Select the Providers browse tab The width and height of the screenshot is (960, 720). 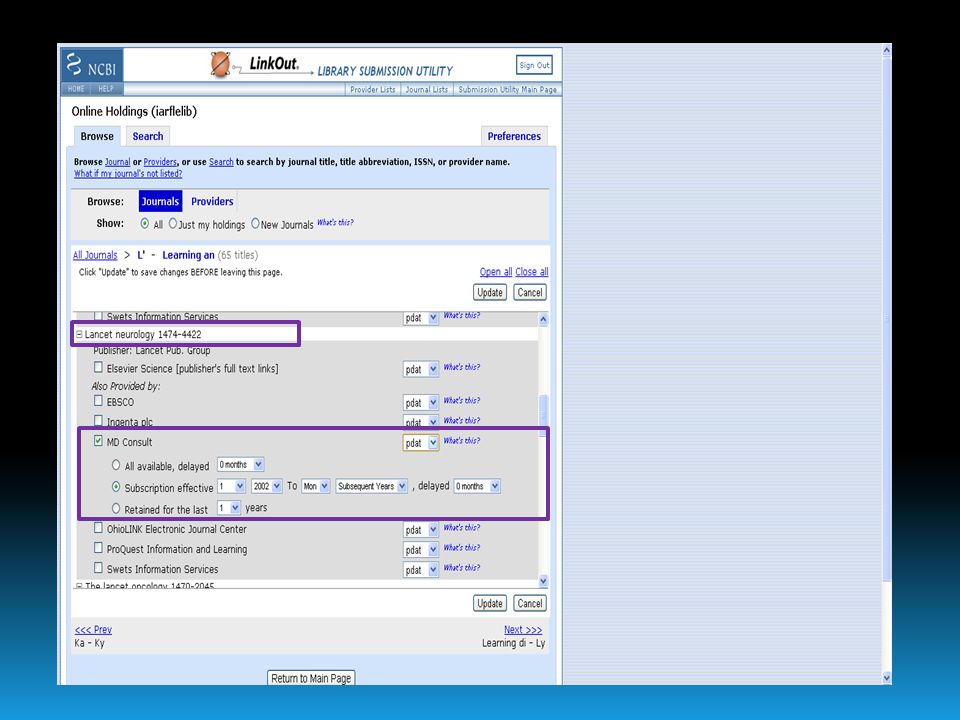point(212,201)
